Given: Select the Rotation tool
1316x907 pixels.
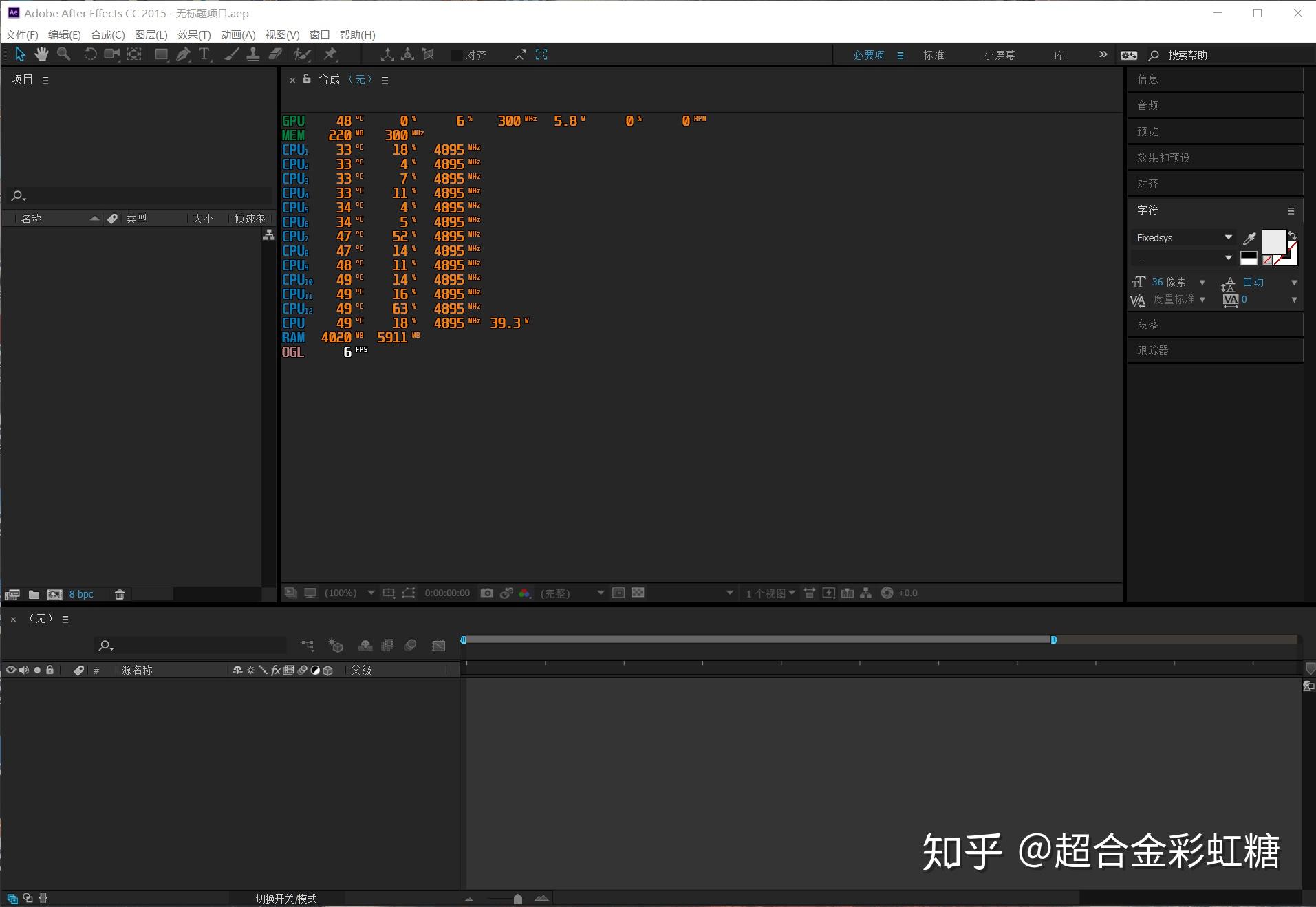Looking at the screenshot, I should coord(90,54).
